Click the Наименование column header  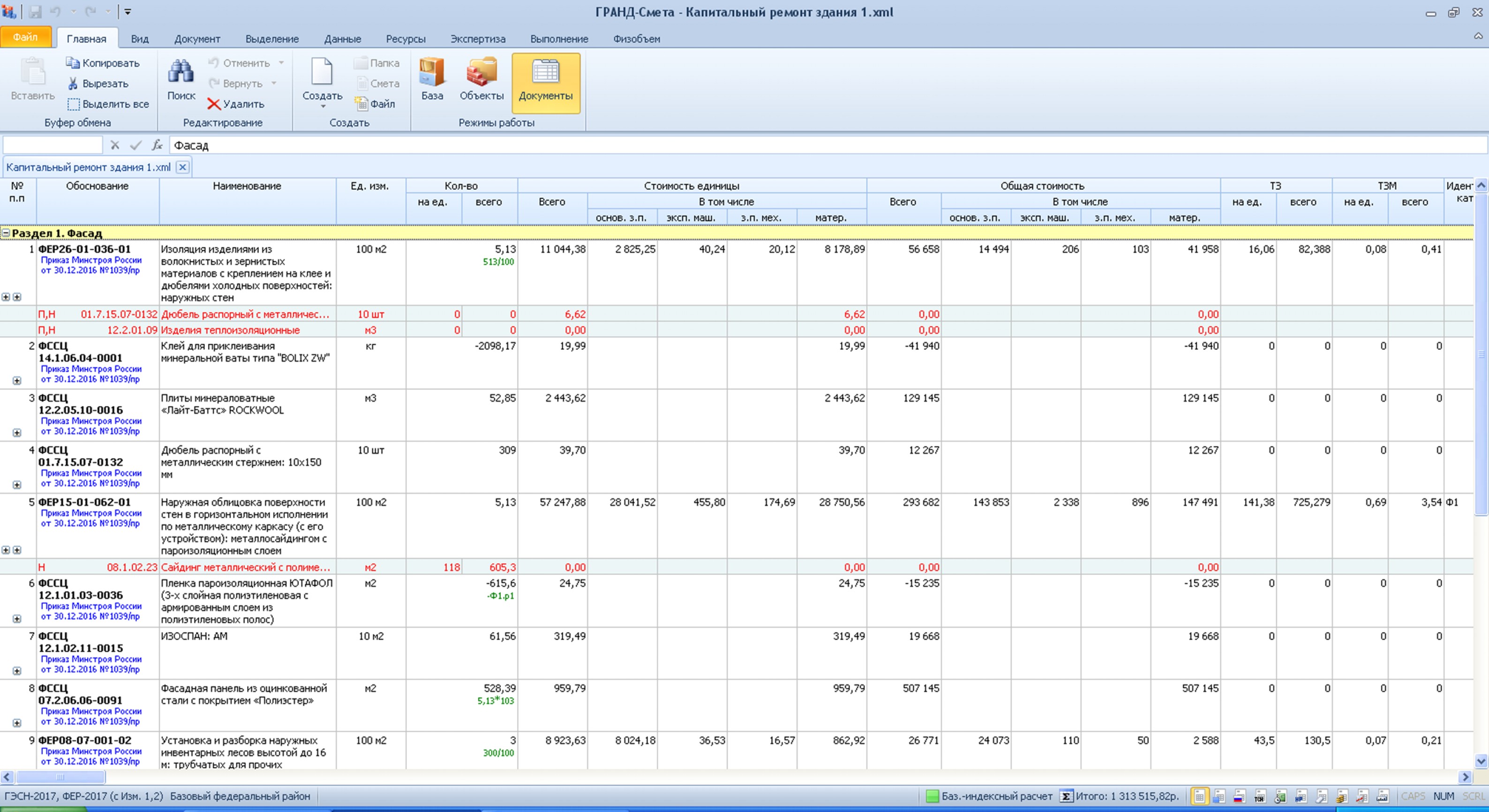(x=248, y=201)
